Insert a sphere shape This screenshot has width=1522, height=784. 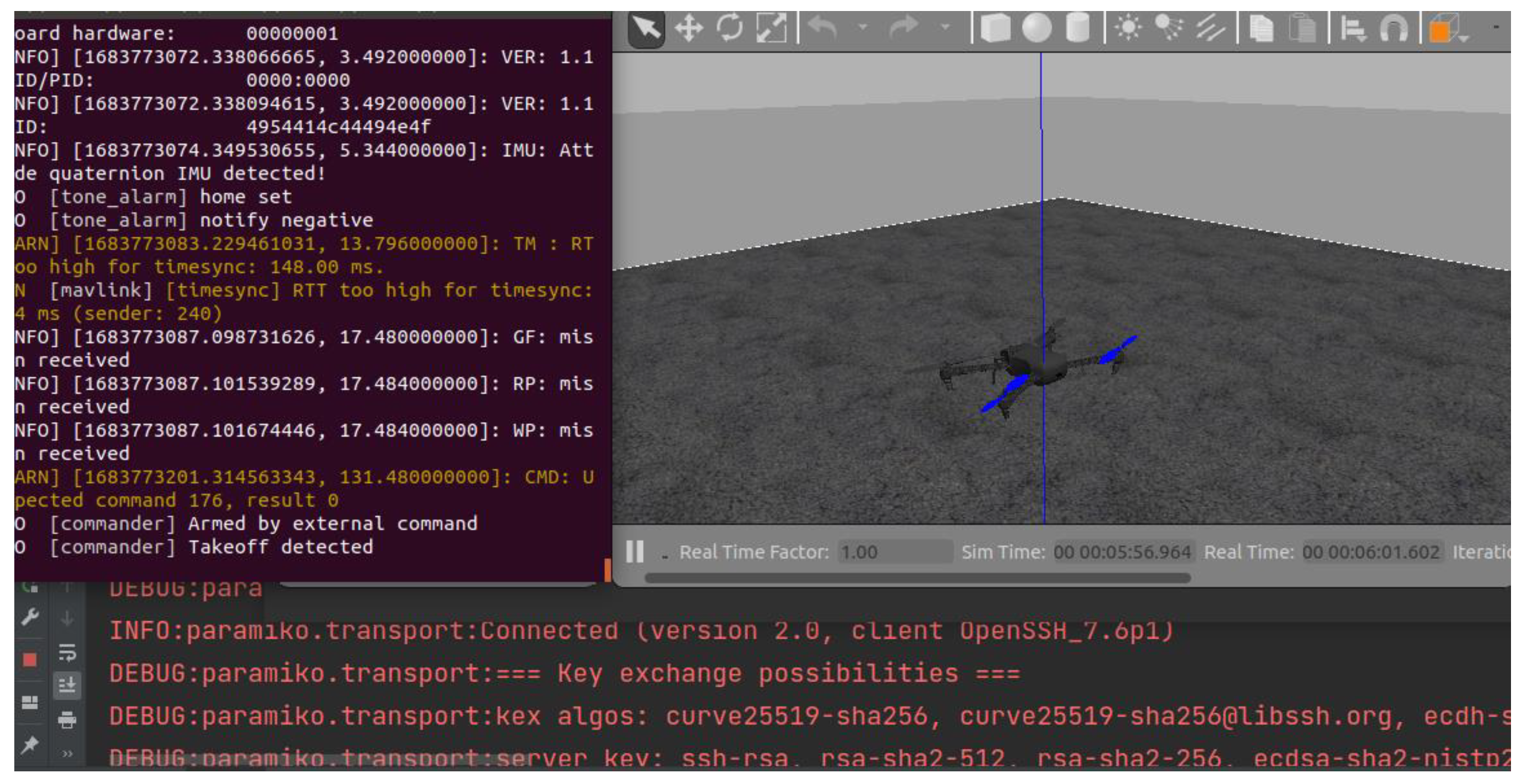[1037, 29]
